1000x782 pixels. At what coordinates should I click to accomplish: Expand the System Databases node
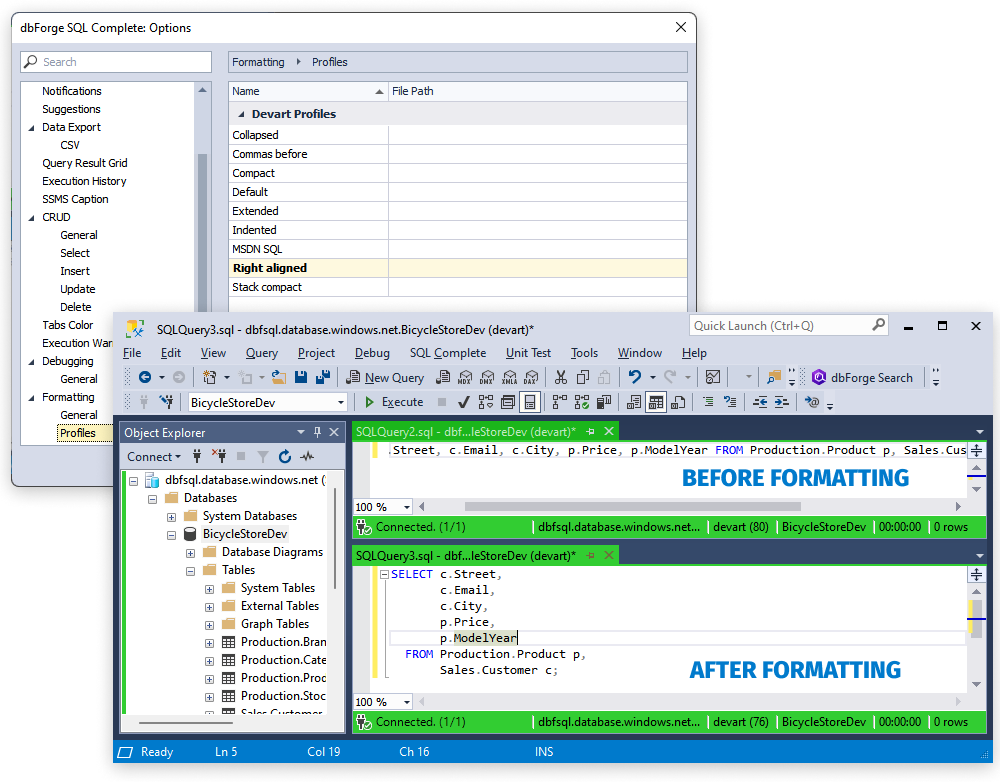pos(172,517)
